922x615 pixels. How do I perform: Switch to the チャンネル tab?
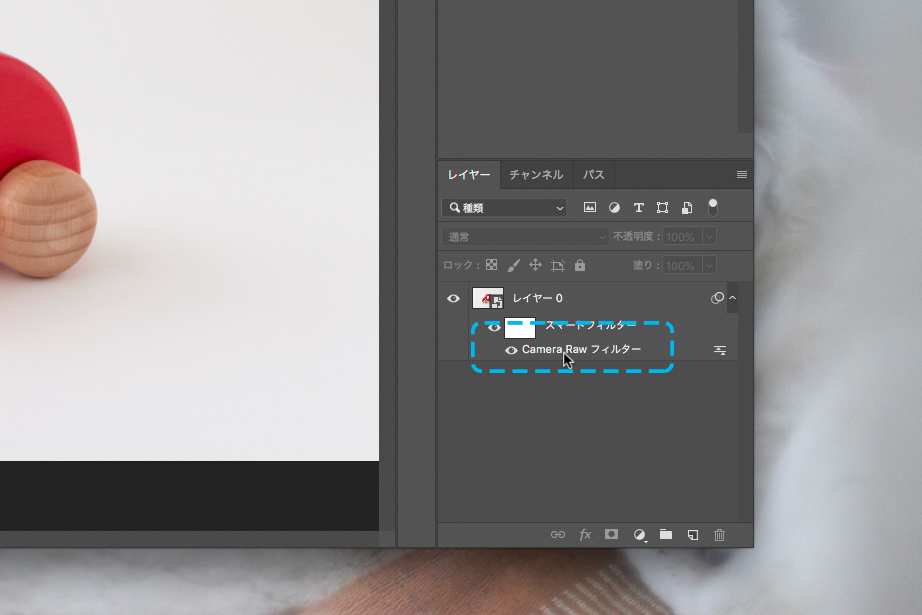[x=536, y=175]
